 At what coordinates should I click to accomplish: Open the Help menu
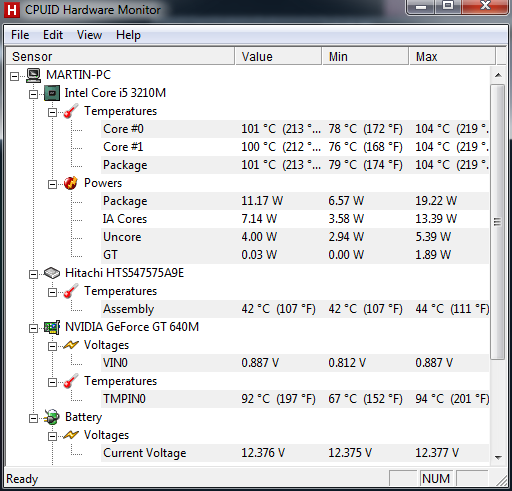tap(128, 35)
